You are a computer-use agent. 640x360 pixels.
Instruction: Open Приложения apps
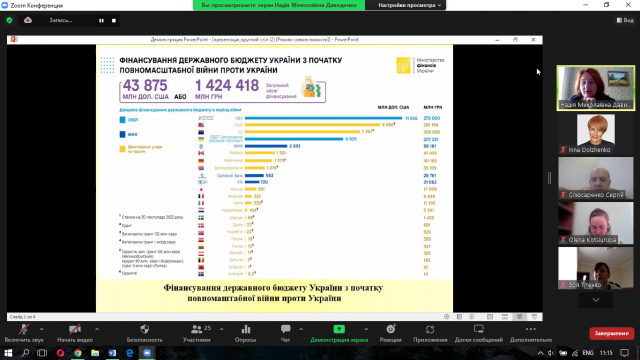[430, 333]
